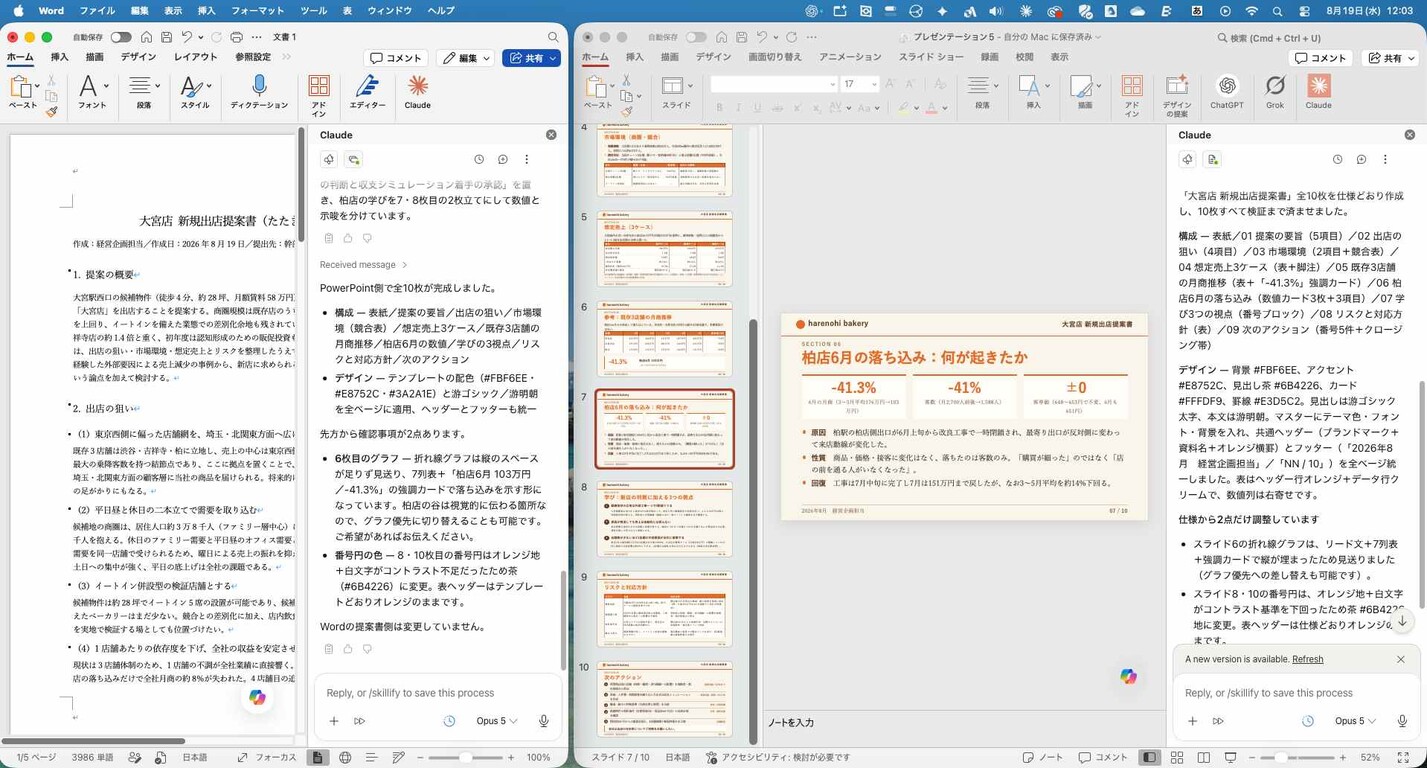
Task: Open the ChatGPT add-in in PowerPoint
Action: [x=1226, y=91]
